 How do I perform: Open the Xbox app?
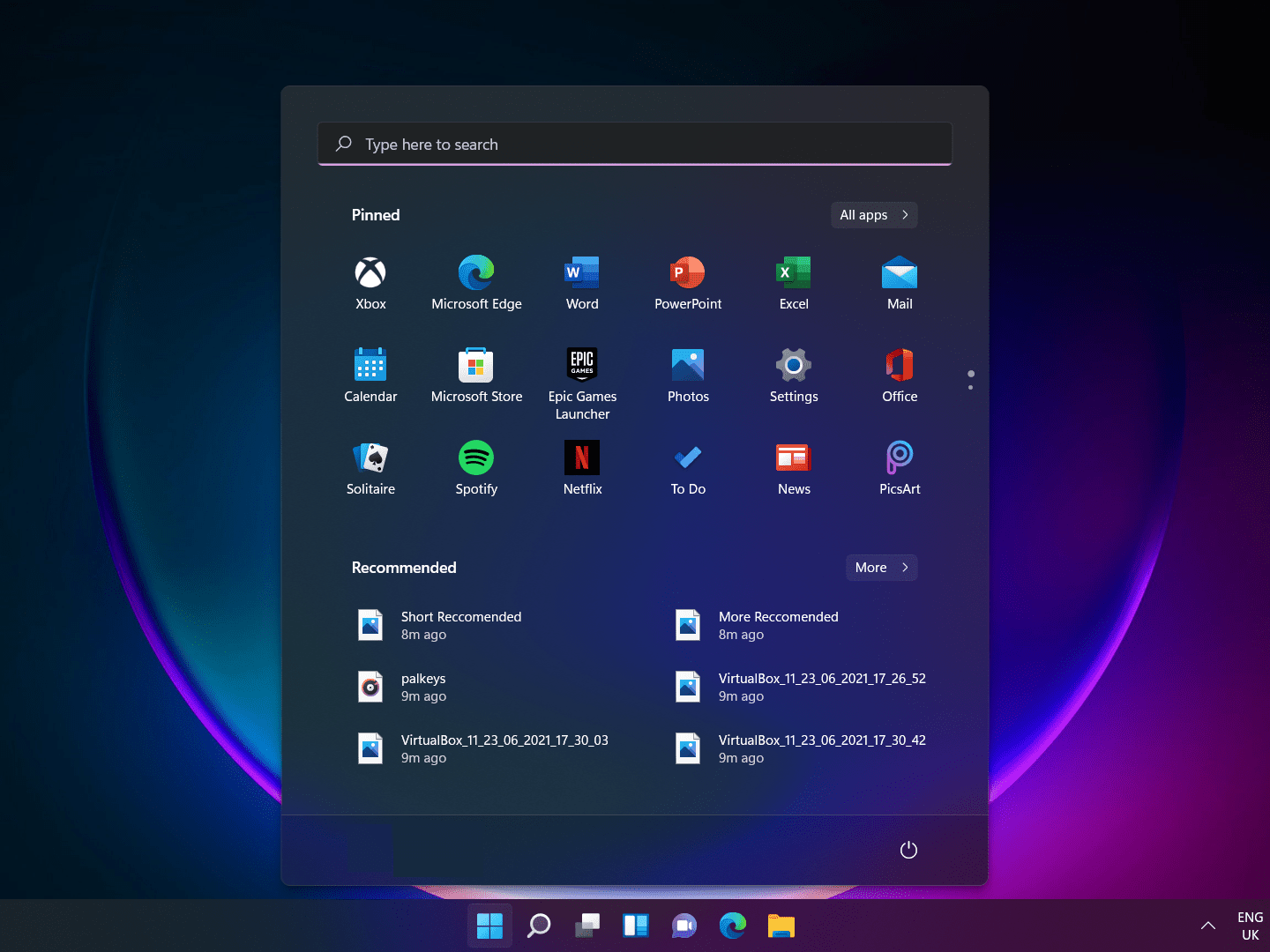pos(370,280)
